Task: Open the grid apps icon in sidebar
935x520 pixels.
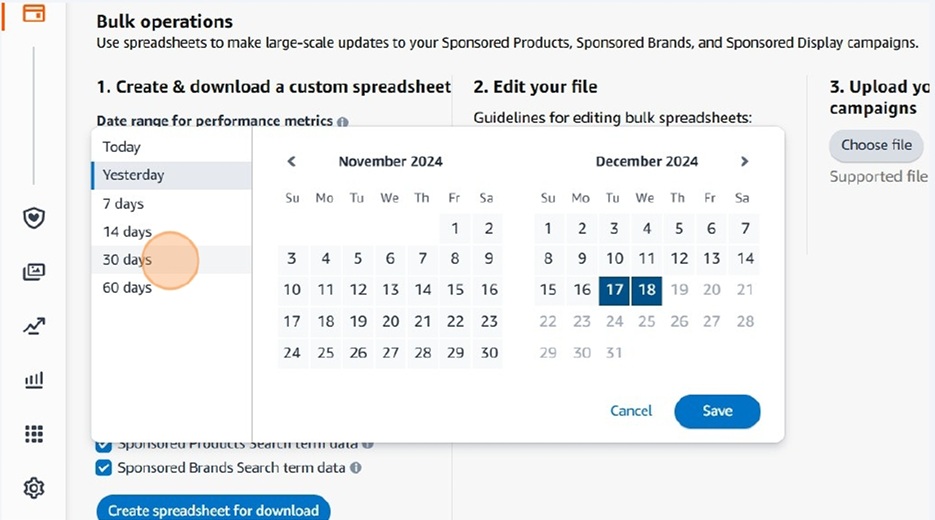Action: tap(34, 434)
